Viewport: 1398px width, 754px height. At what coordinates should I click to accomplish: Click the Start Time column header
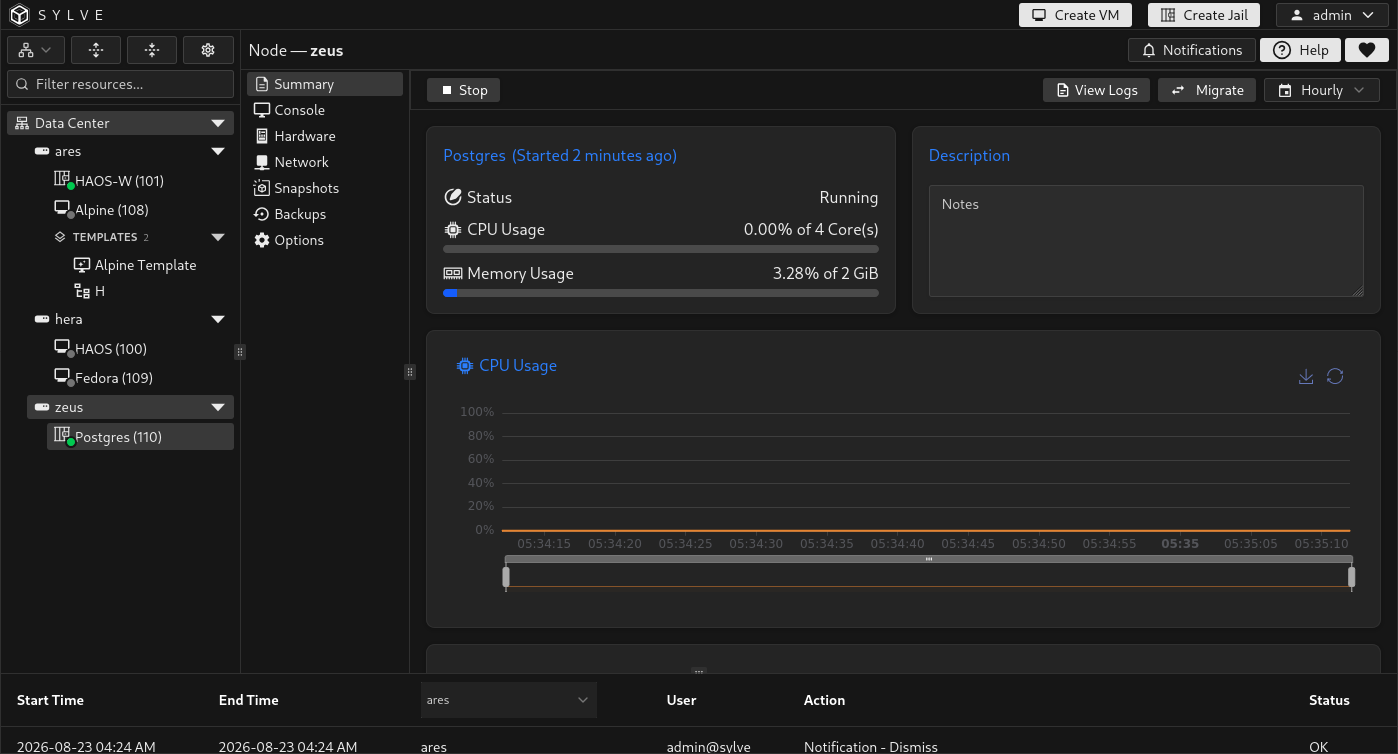(50, 700)
